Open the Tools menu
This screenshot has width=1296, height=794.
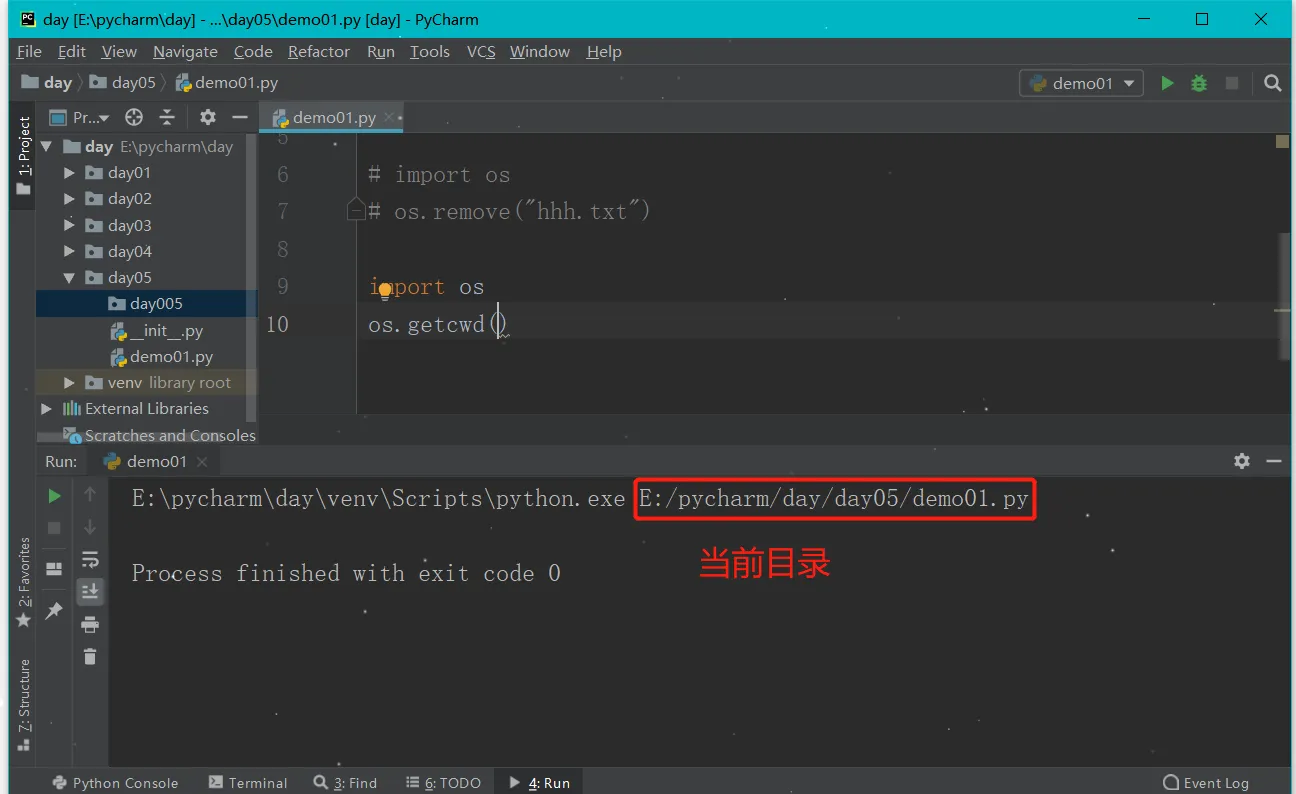pos(430,51)
